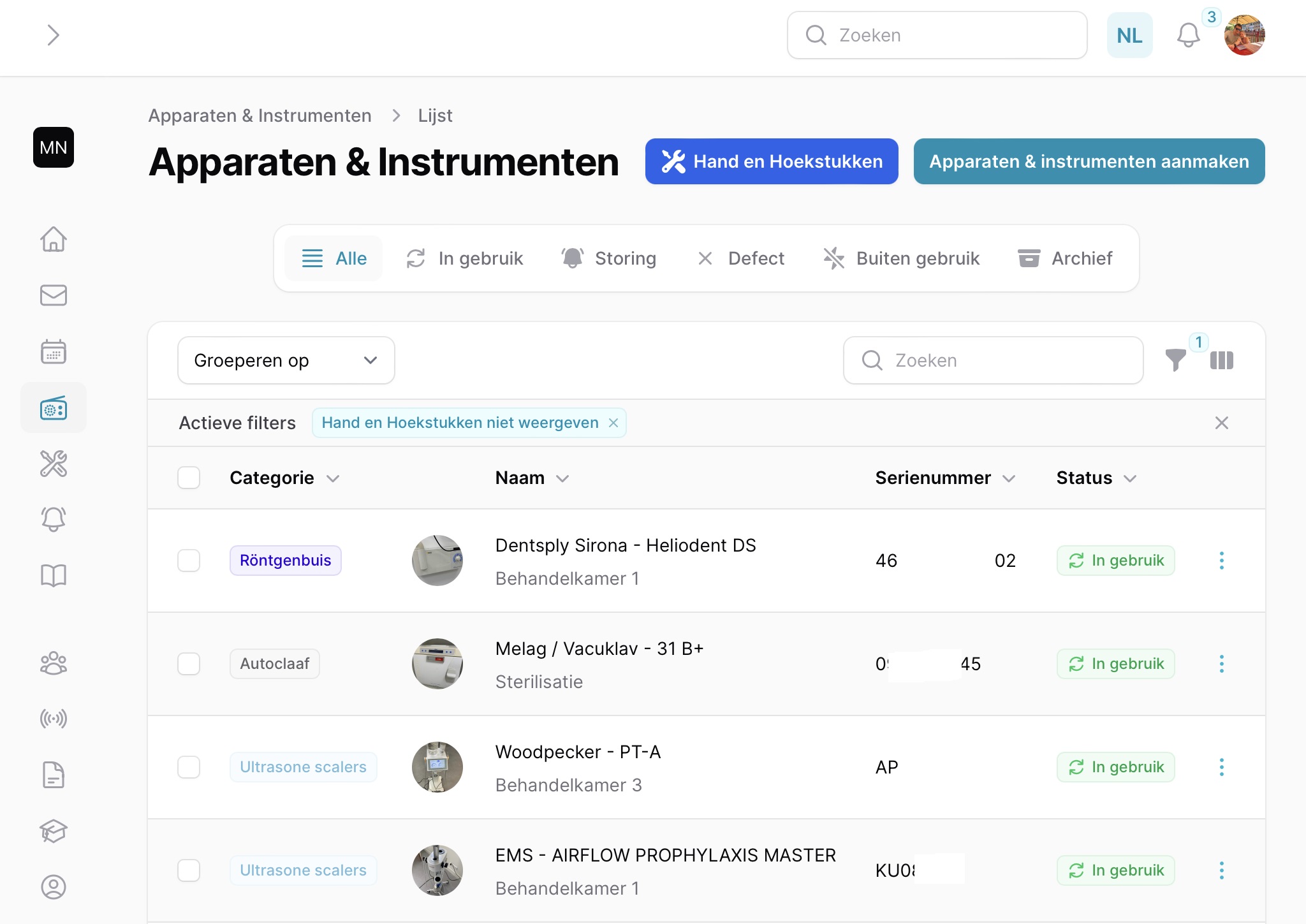Open the Groeperen op dropdown
This screenshot has width=1306, height=924.
point(286,360)
